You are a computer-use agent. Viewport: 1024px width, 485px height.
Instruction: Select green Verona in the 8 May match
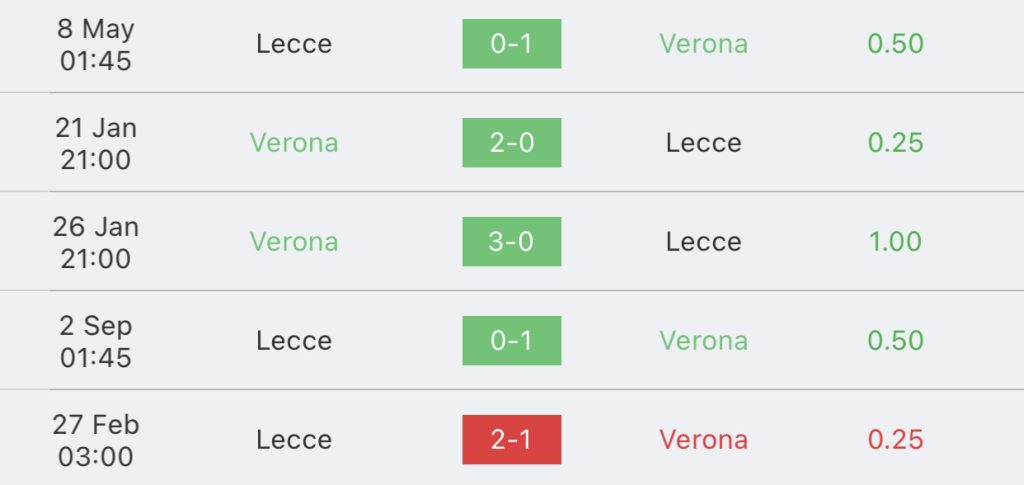click(703, 44)
